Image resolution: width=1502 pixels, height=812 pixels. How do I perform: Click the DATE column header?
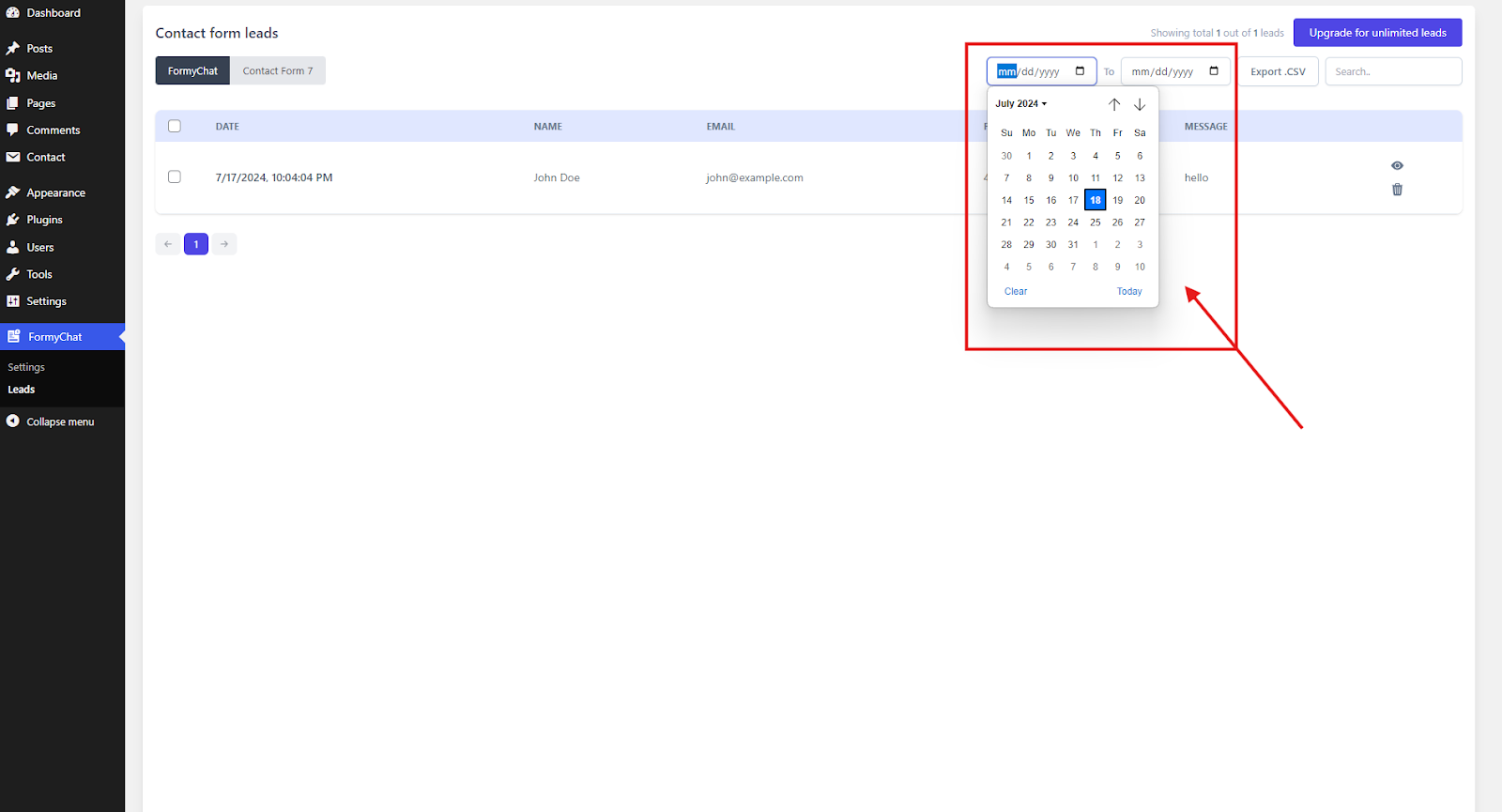(227, 127)
